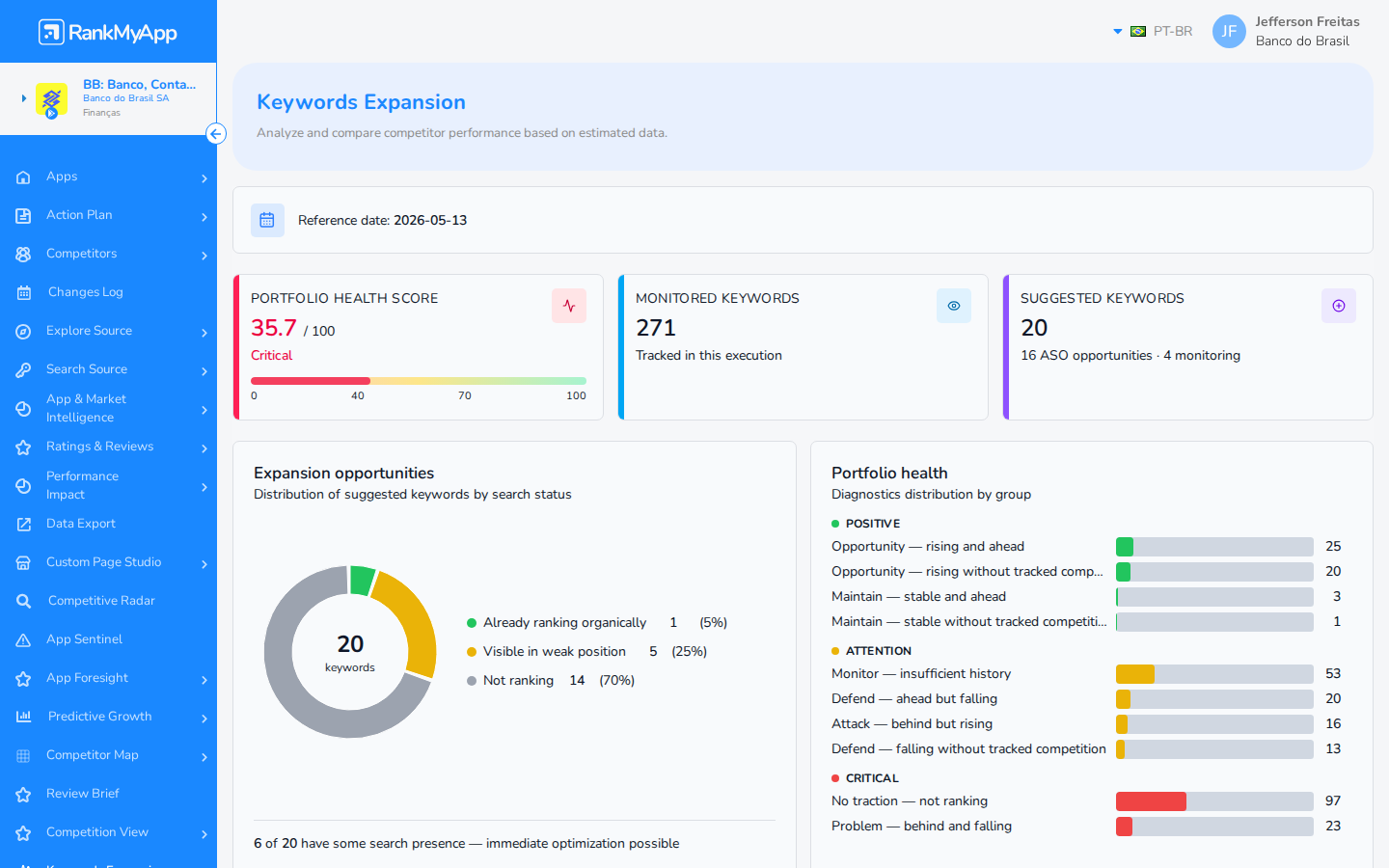Toggle the monitored keywords eye icon

click(954, 306)
